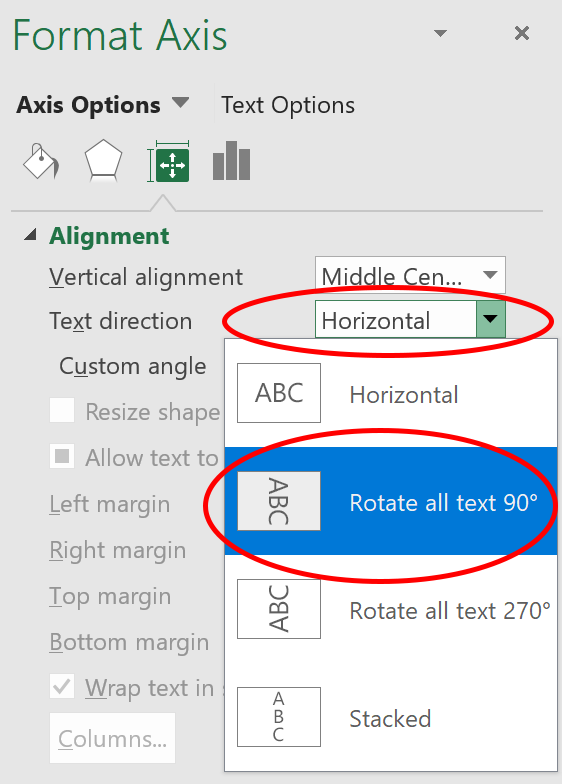
Task: Switch to the Text Options tab
Action: (288, 106)
